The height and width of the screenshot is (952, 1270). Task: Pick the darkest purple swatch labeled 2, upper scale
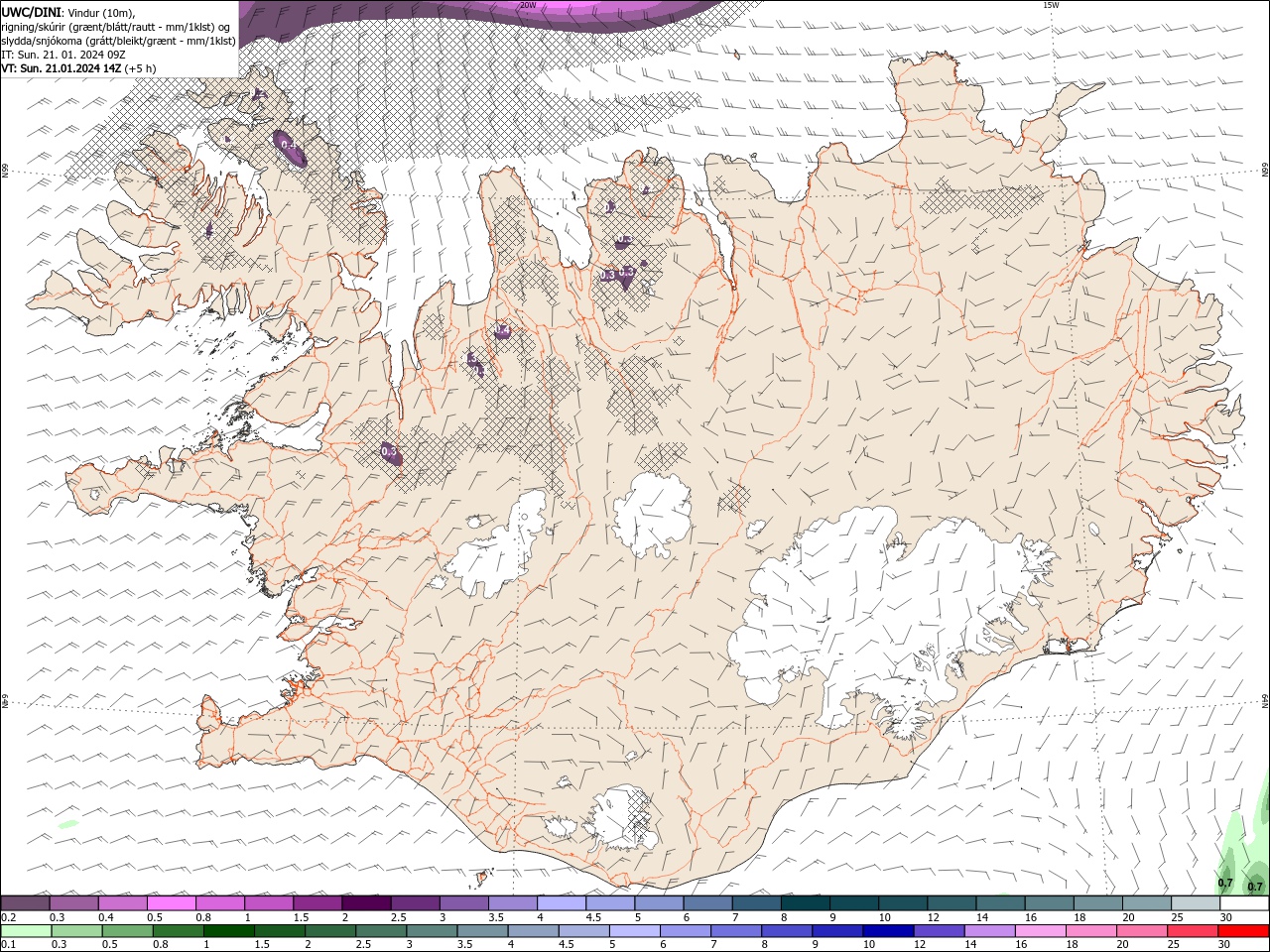(366, 903)
